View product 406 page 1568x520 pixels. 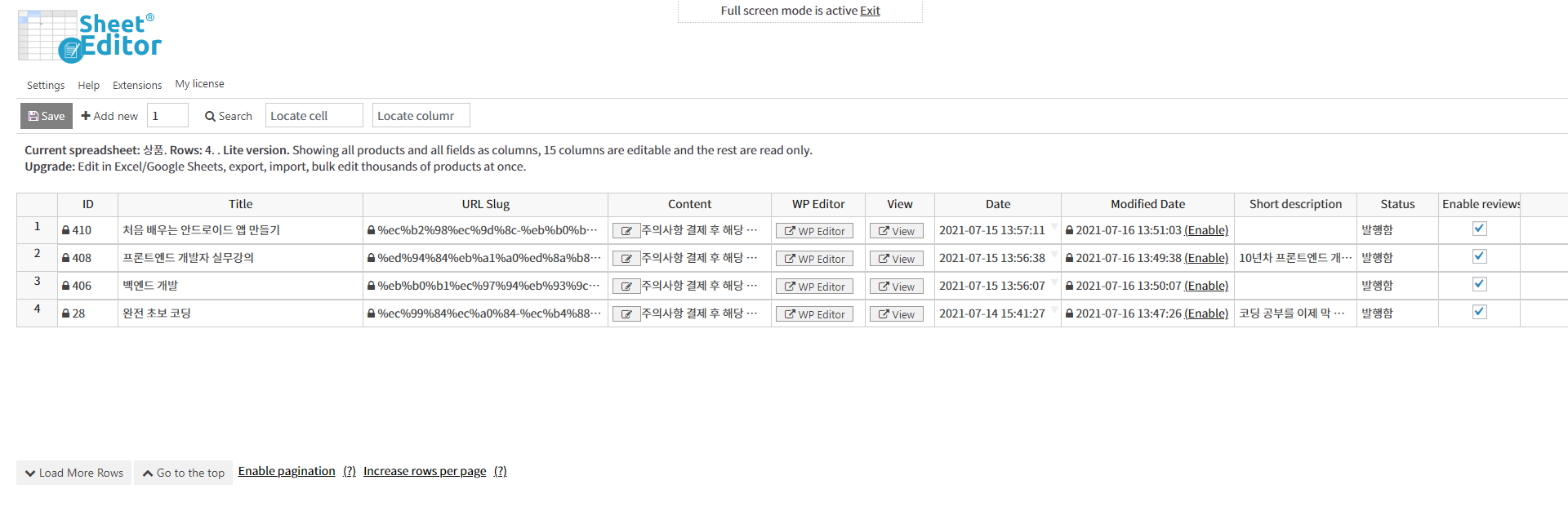896,287
